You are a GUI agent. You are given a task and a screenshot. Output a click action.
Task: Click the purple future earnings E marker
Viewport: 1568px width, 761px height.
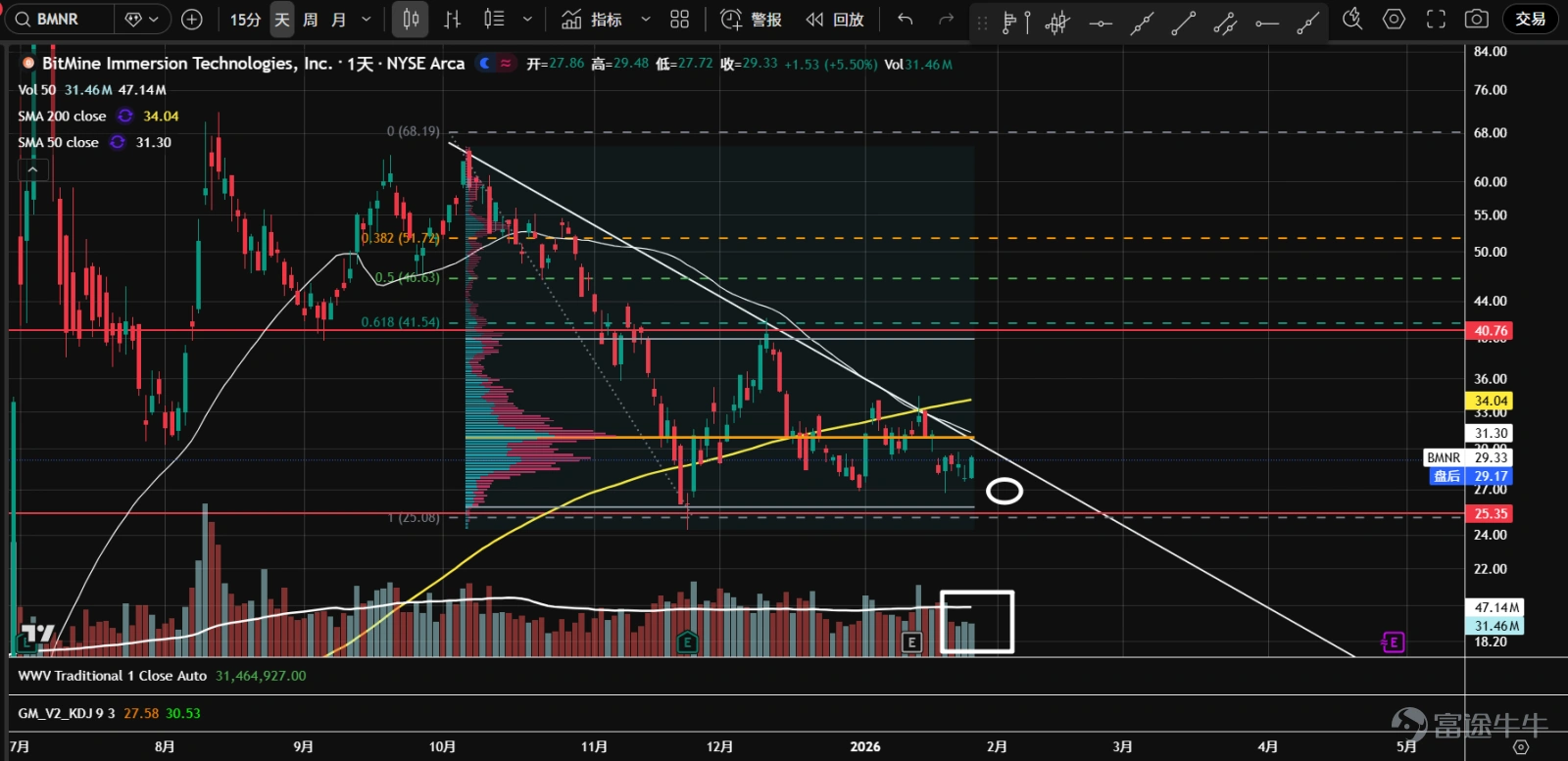coord(1393,642)
